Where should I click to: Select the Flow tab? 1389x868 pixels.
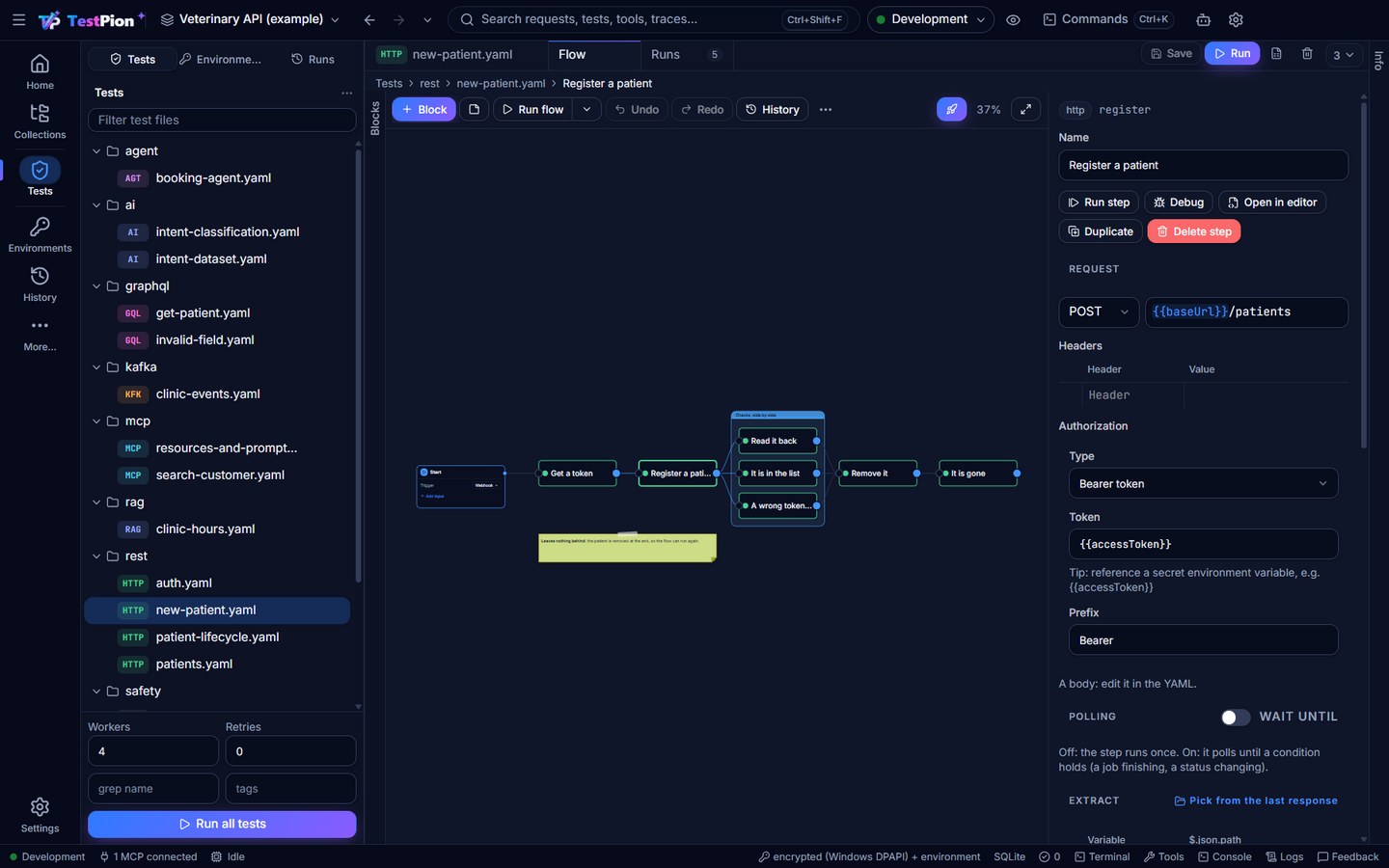point(593,55)
